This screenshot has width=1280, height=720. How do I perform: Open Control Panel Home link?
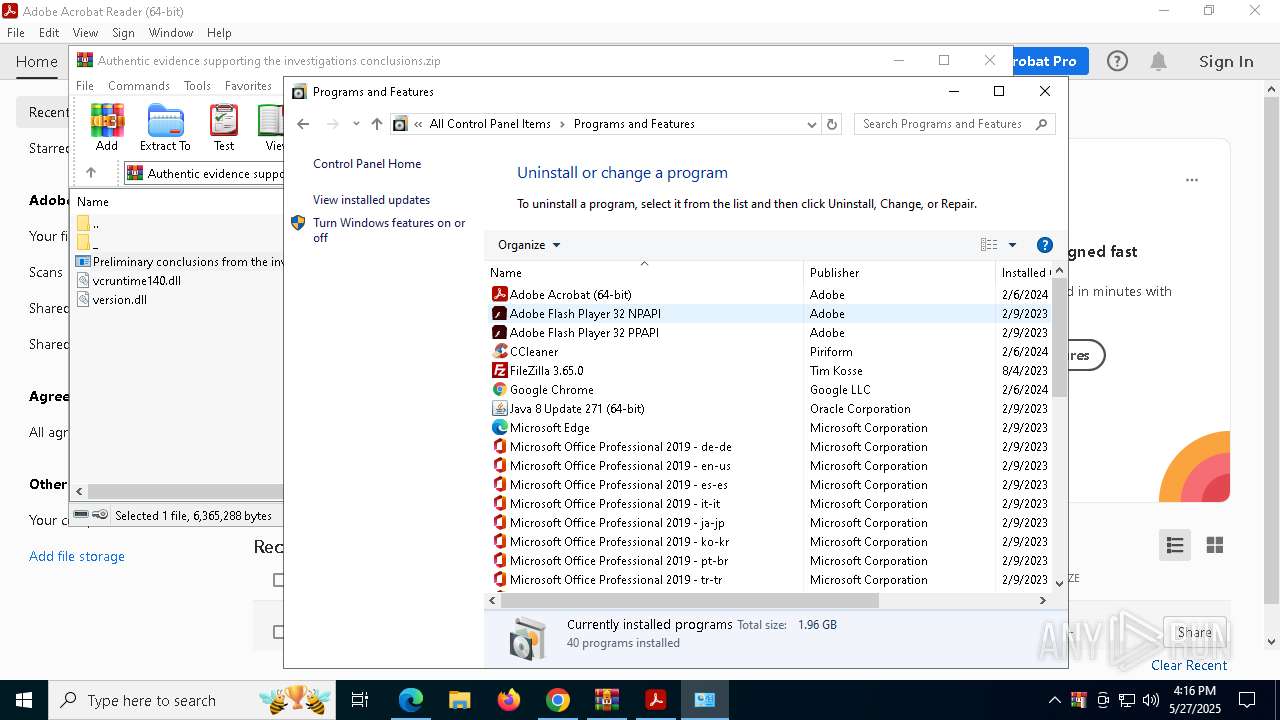pos(367,164)
